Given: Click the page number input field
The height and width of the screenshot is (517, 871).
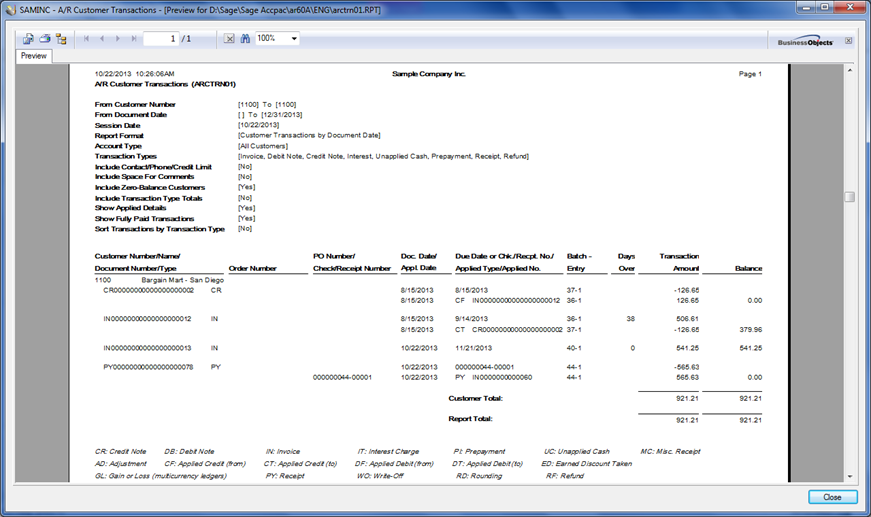Looking at the screenshot, I should [x=161, y=39].
